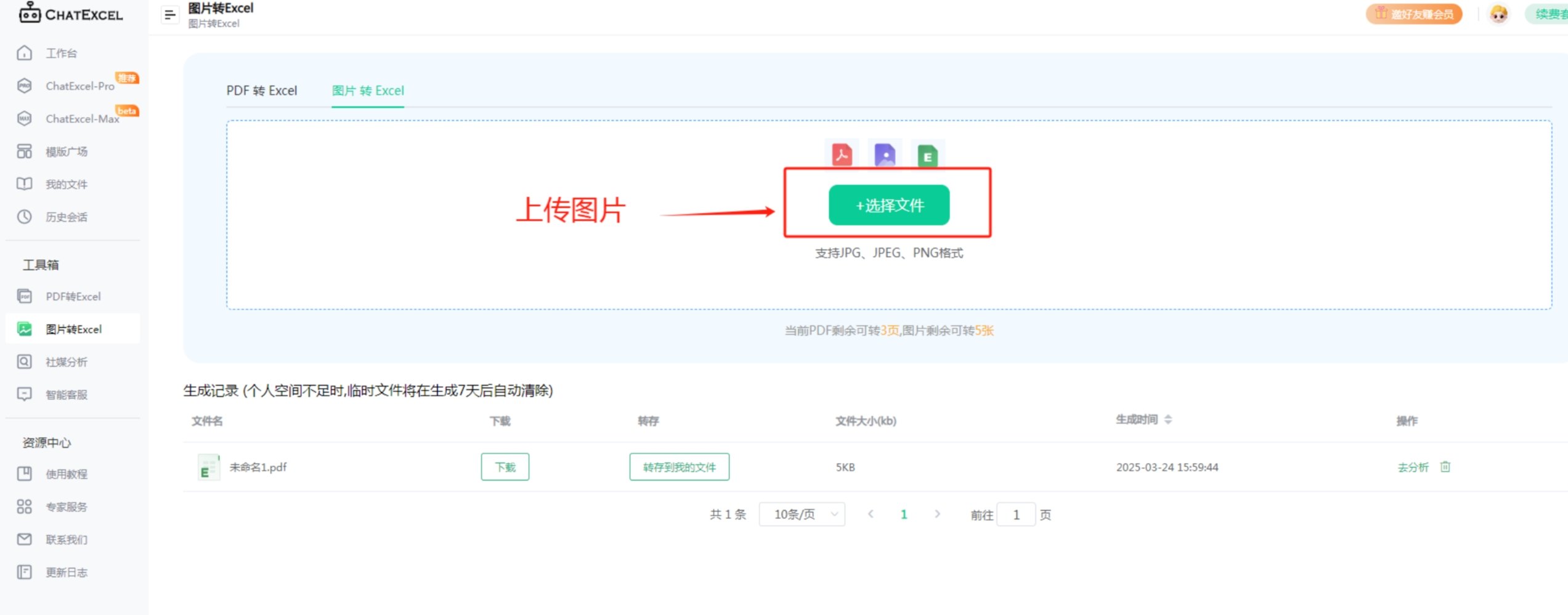Screen dimensions: 1568x615
Task: Click 邀好友赚会员 in the top bar
Action: [x=1413, y=14]
